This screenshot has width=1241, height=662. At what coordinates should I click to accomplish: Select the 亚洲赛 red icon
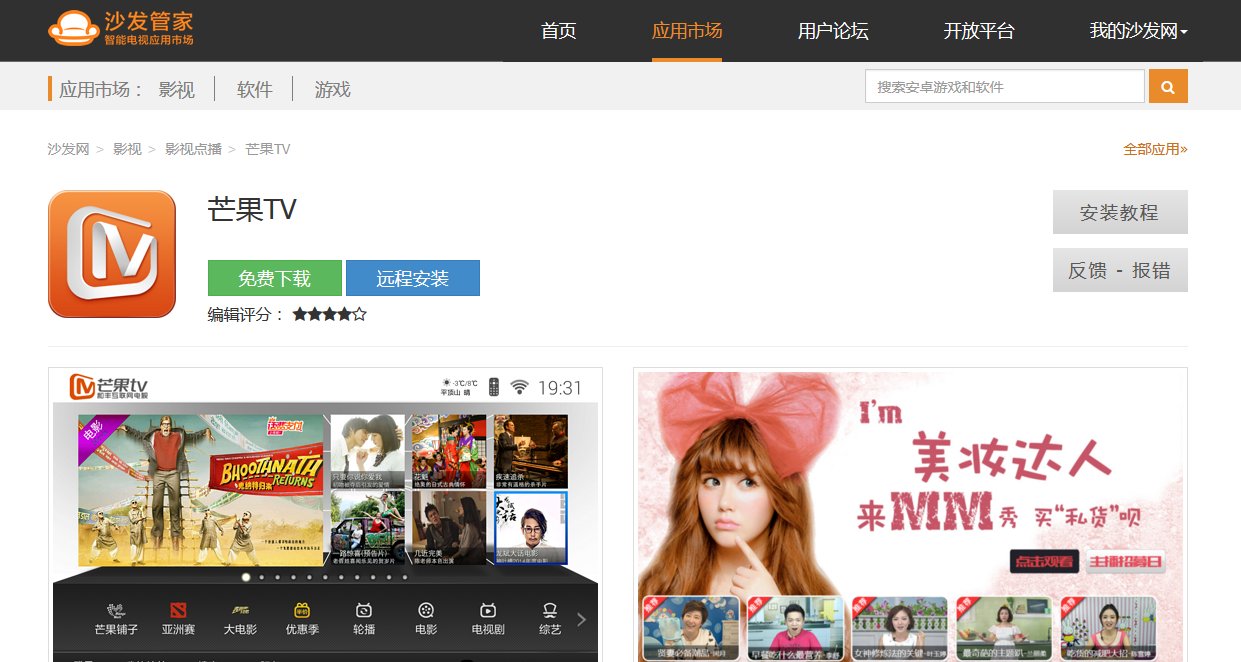178,610
